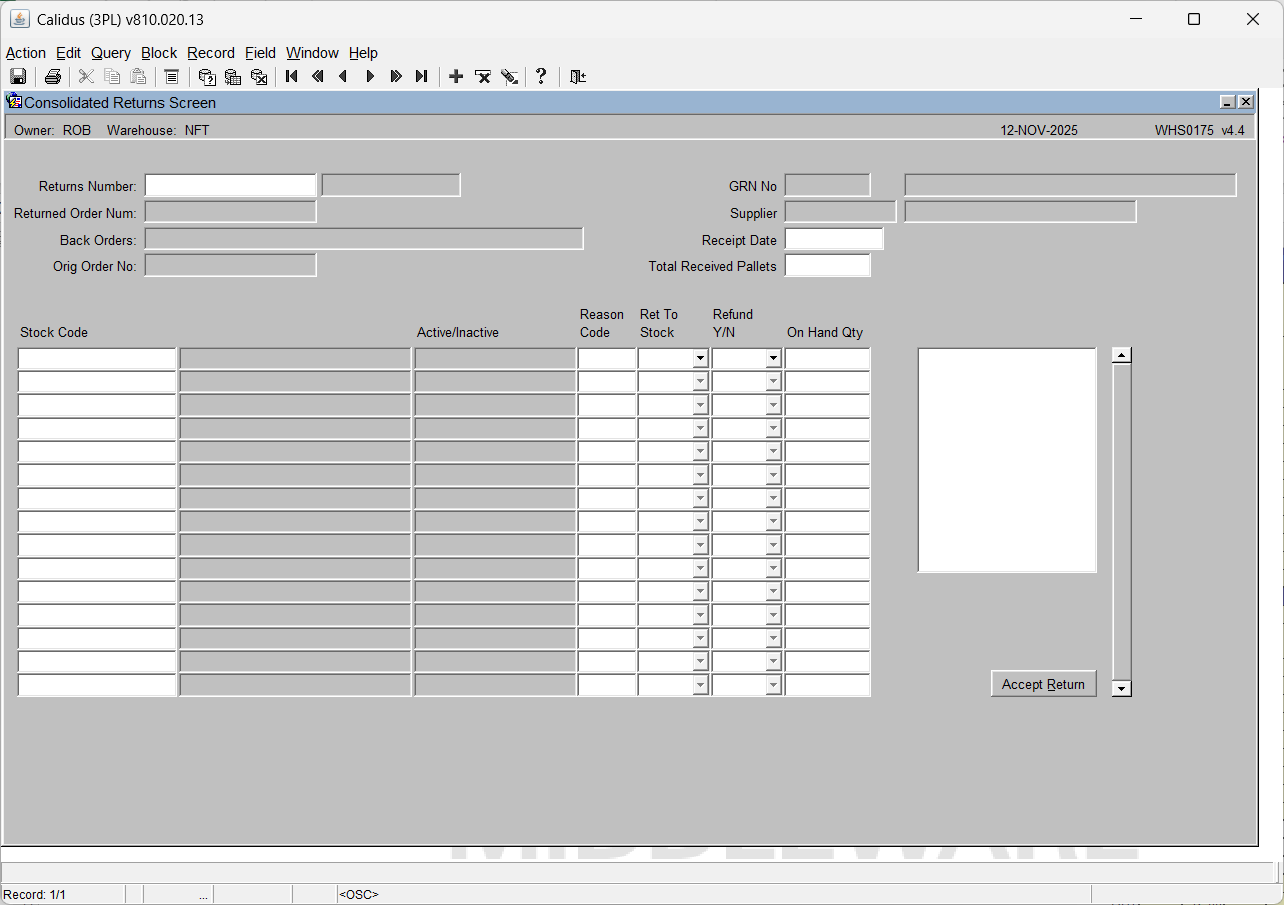This screenshot has height=905, width=1284.
Task: Click the scrollbar up arrow at right
Action: [1122, 355]
